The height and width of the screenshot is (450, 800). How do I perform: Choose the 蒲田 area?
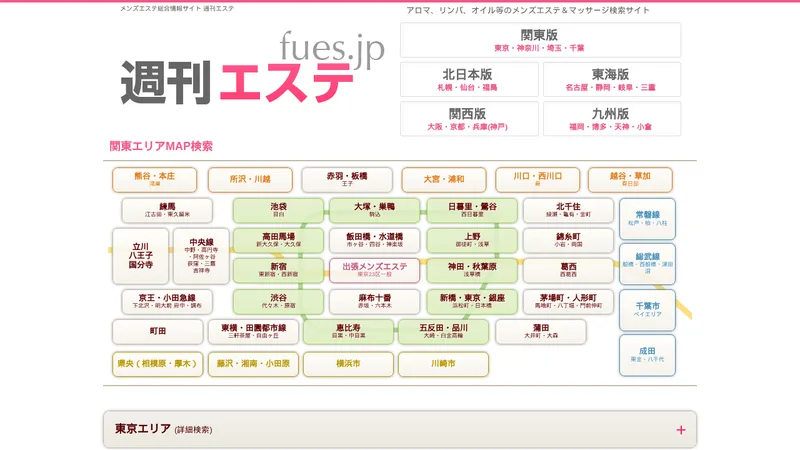tap(541, 332)
